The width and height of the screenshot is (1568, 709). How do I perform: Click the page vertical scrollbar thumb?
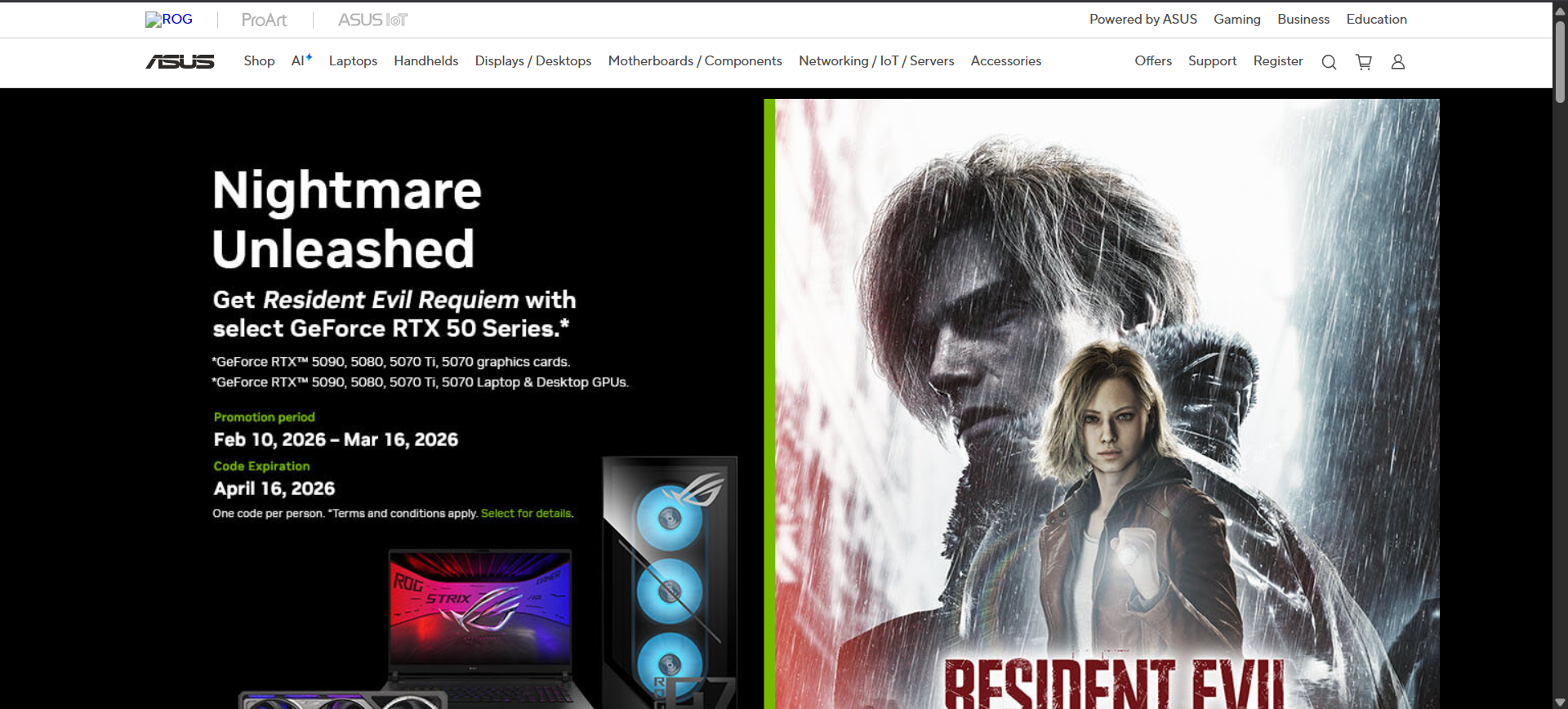[1560, 62]
